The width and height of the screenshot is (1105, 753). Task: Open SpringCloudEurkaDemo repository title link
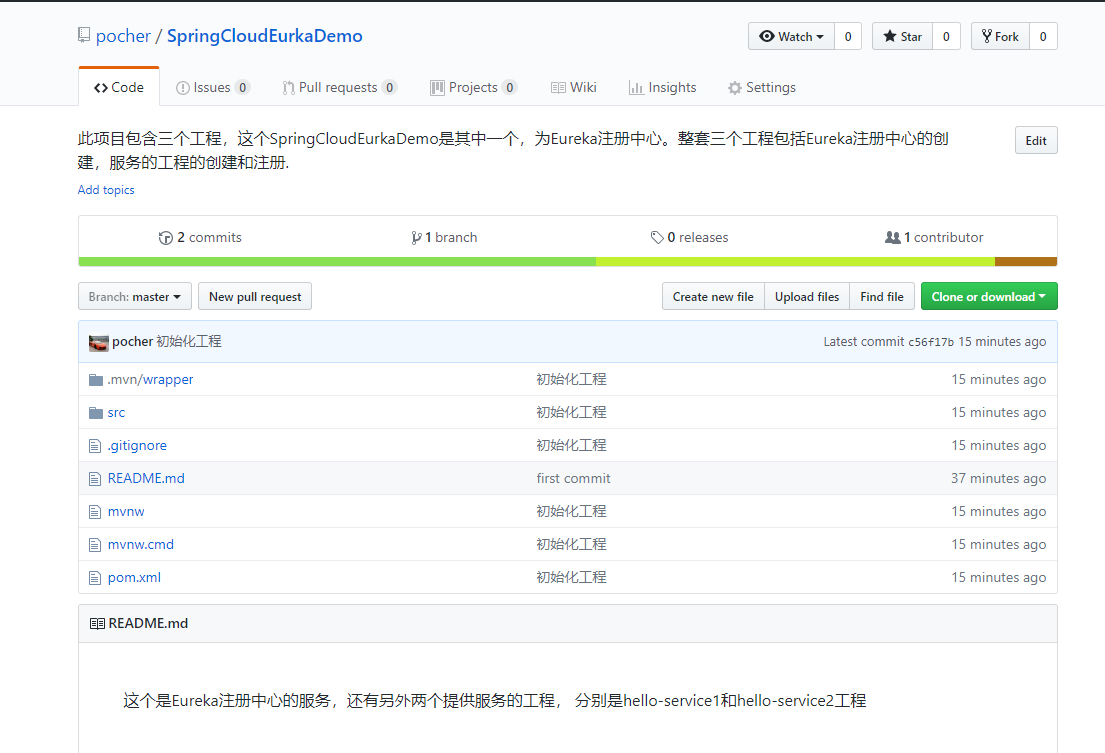(x=264, y=36)
